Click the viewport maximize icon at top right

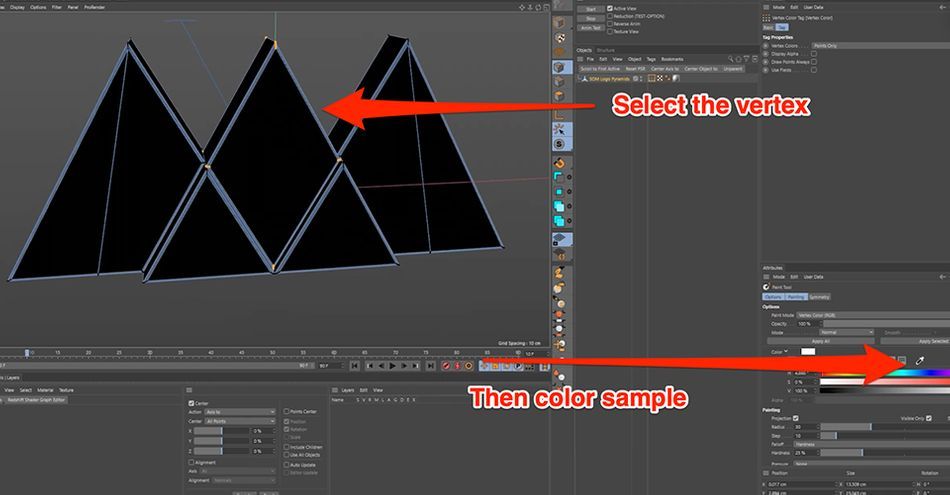[546, 7]
